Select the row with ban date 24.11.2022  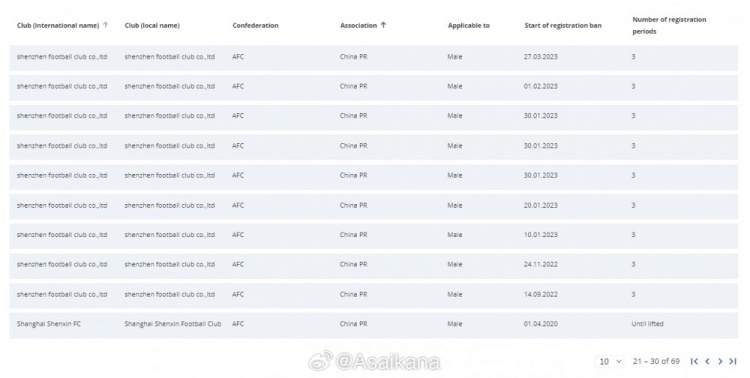tap(374, 265)
